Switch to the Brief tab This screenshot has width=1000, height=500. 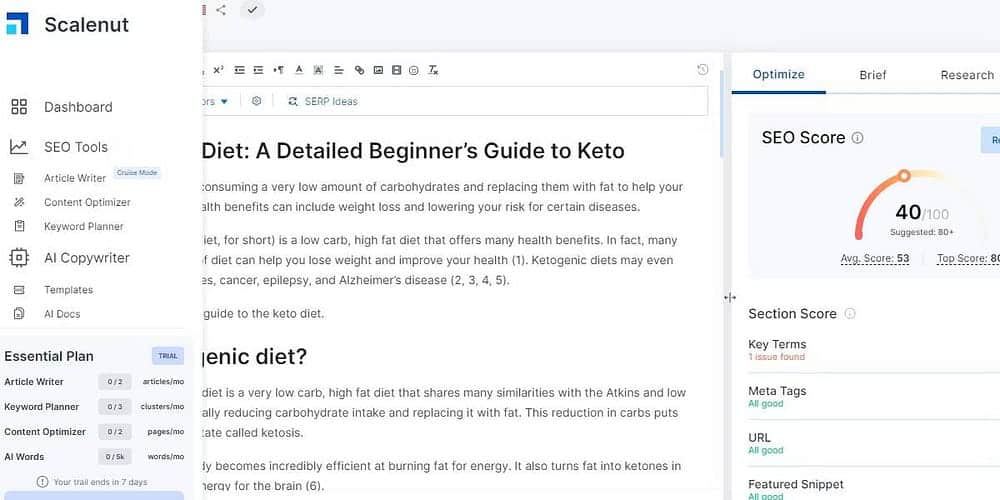point(873,75)
